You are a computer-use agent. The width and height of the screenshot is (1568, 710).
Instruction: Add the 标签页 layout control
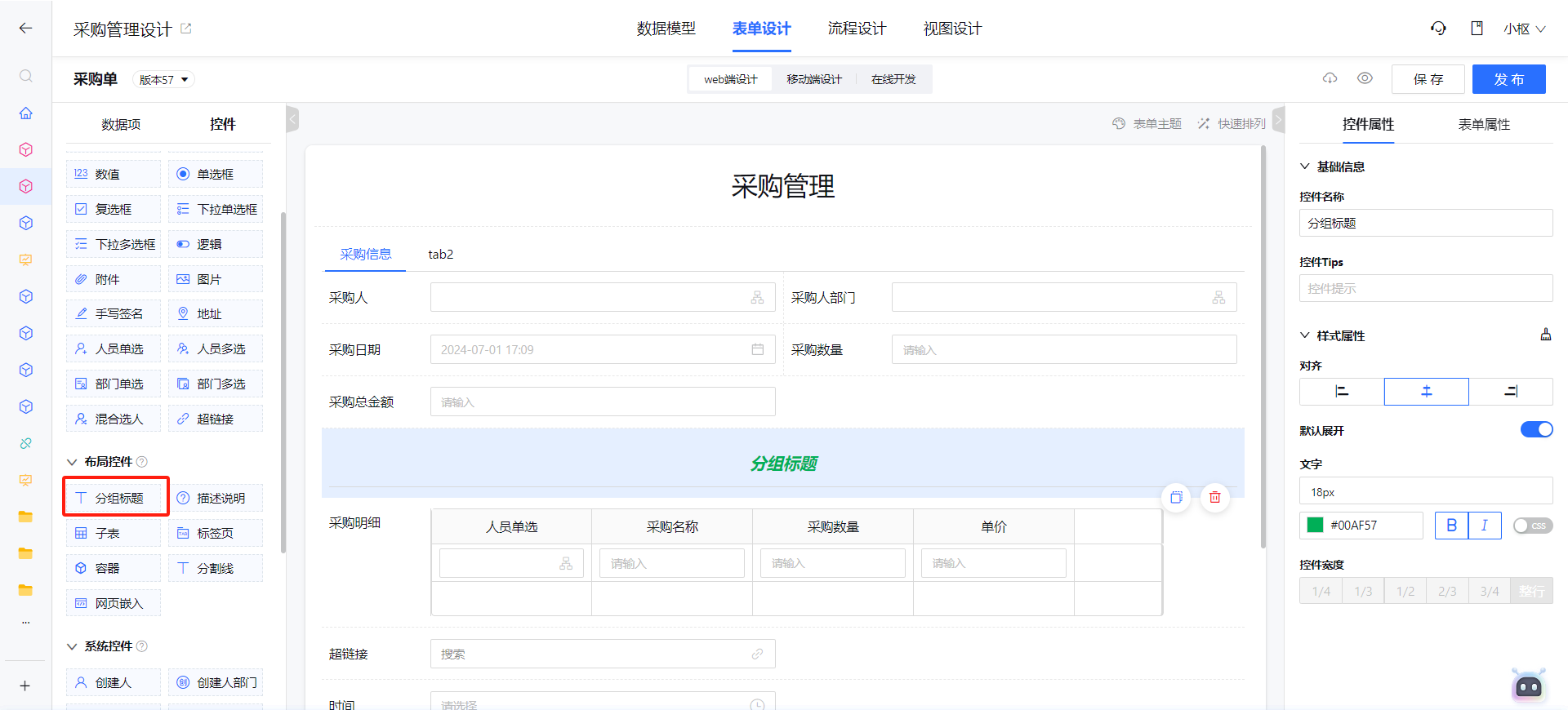pyautogui.click(x=216, y=533)
